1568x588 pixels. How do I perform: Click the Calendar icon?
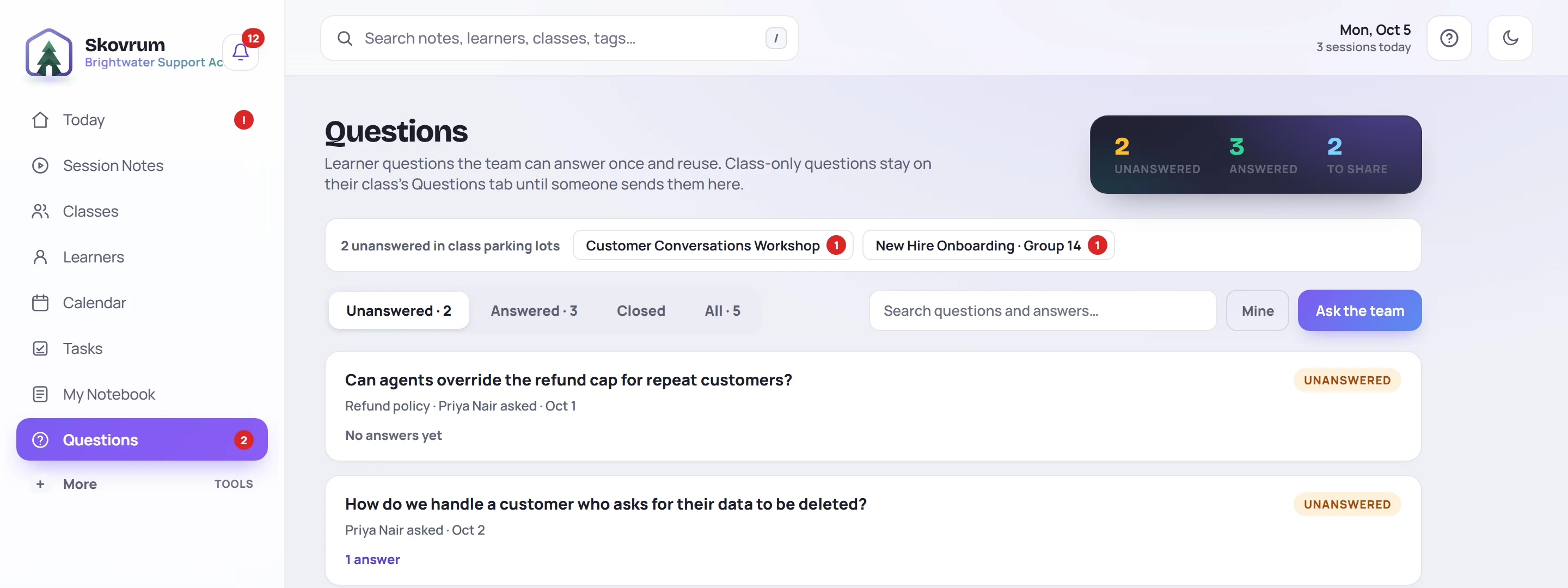[x=40, y=303]
